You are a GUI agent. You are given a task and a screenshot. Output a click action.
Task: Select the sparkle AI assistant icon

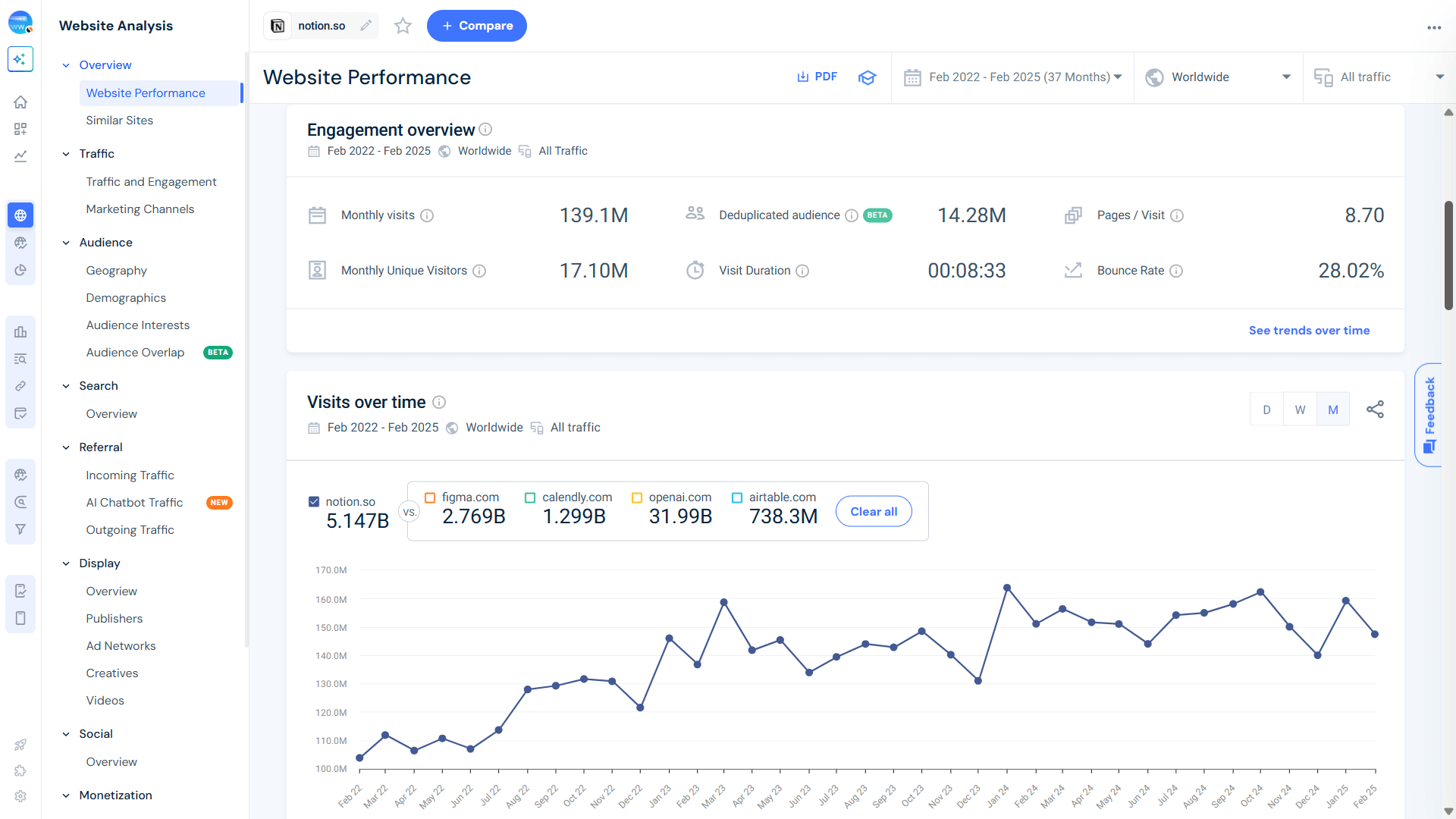tap(20, 59)
